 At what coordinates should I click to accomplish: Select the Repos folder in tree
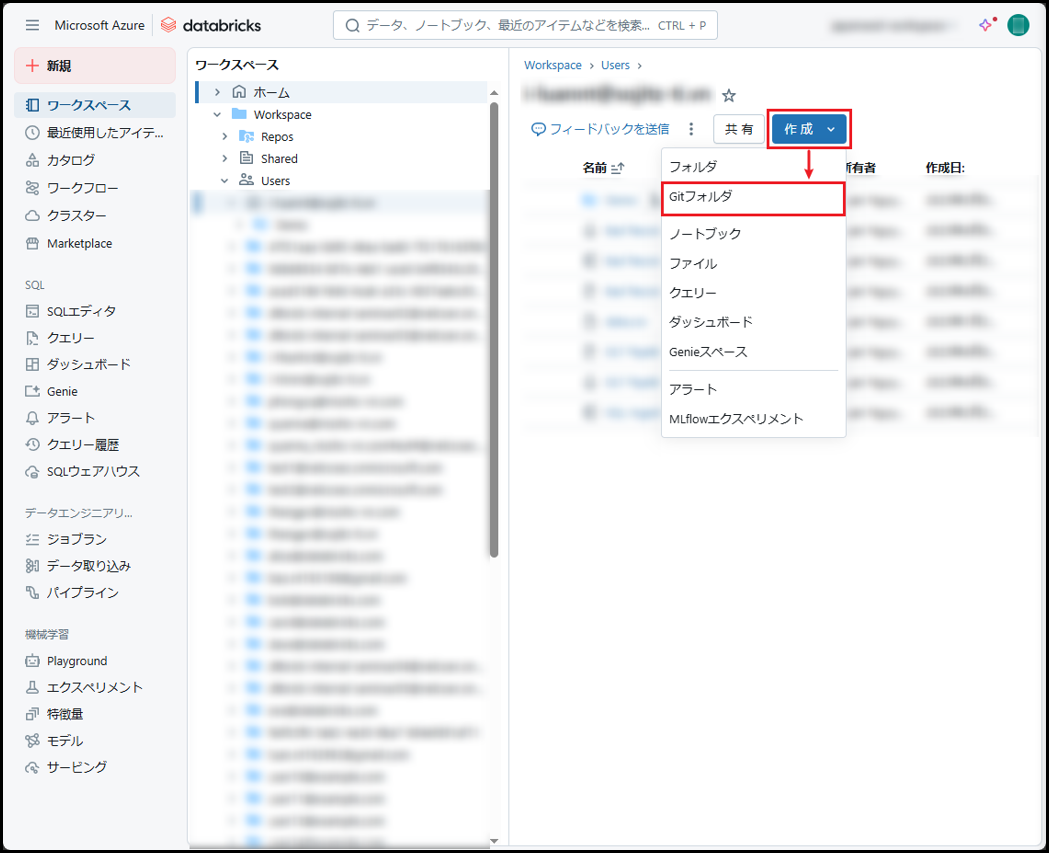(277, 136)
